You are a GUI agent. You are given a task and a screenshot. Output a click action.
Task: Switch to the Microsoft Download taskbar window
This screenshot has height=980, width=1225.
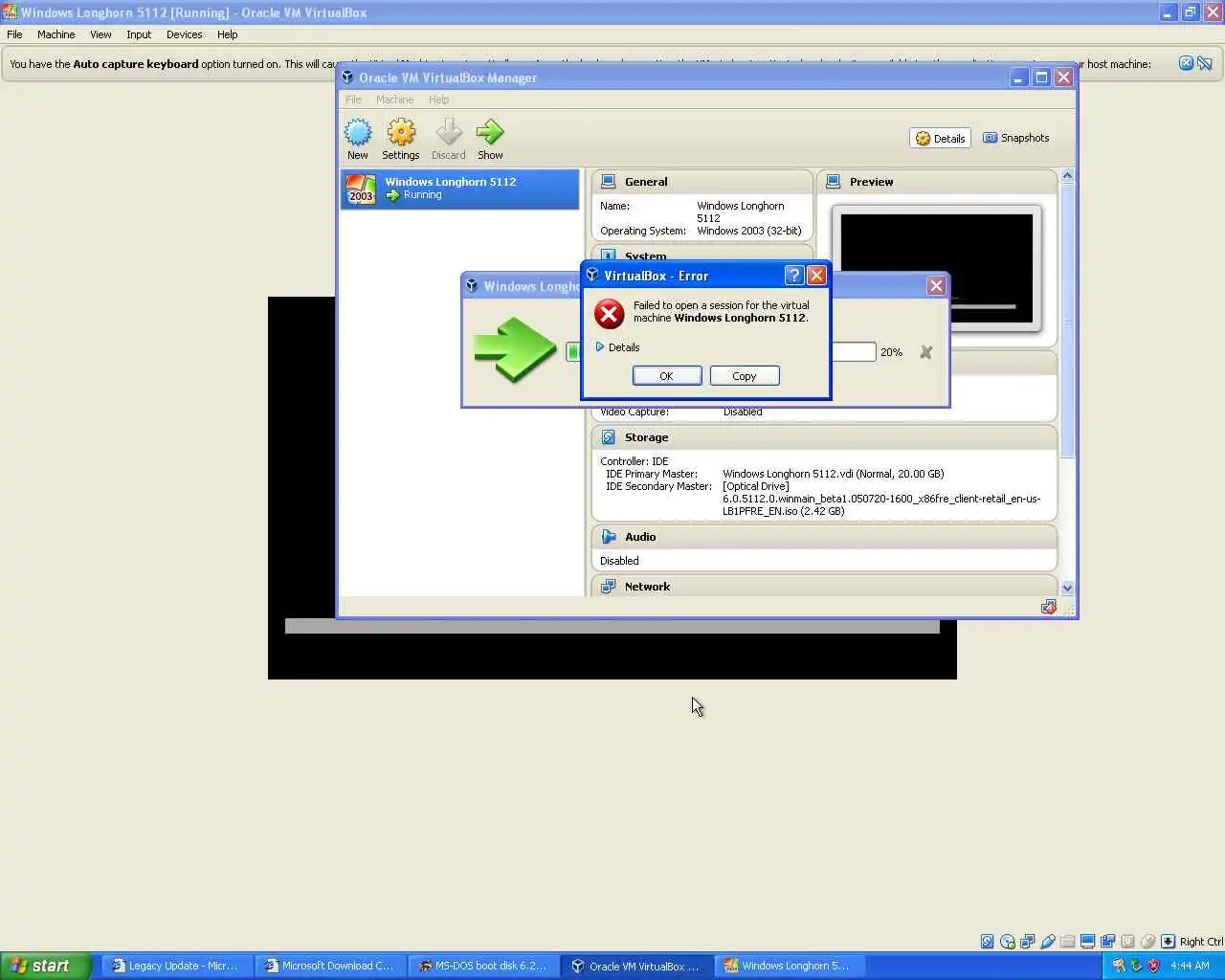point(330,966)
